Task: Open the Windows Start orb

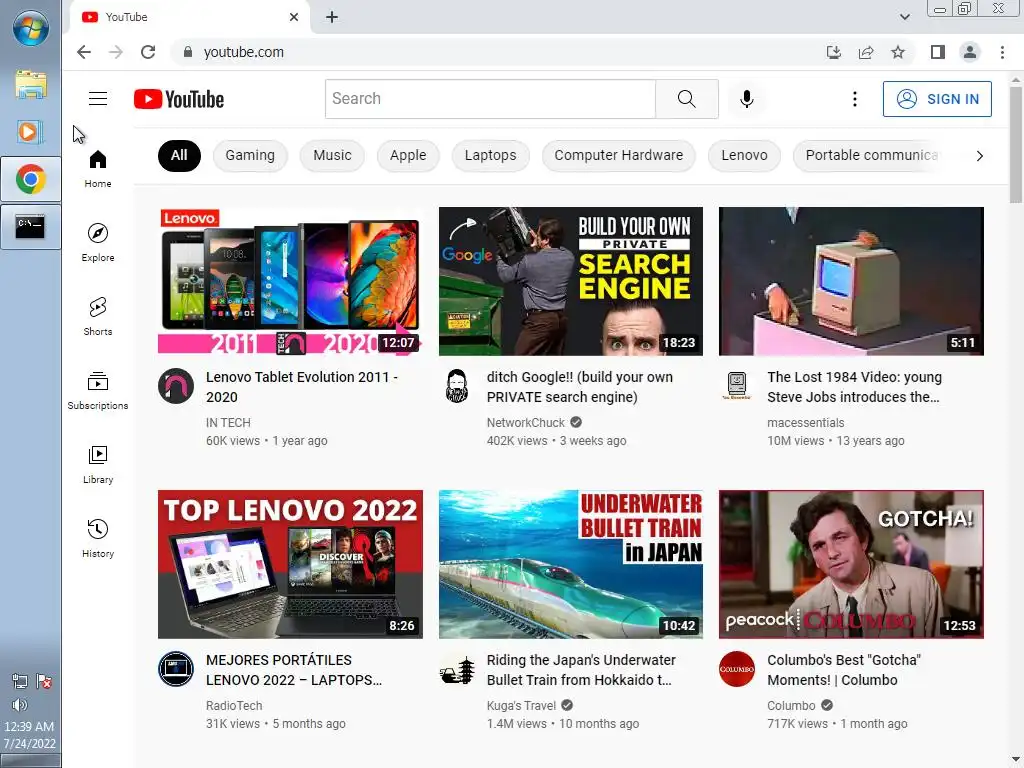Action: point(31,28)
